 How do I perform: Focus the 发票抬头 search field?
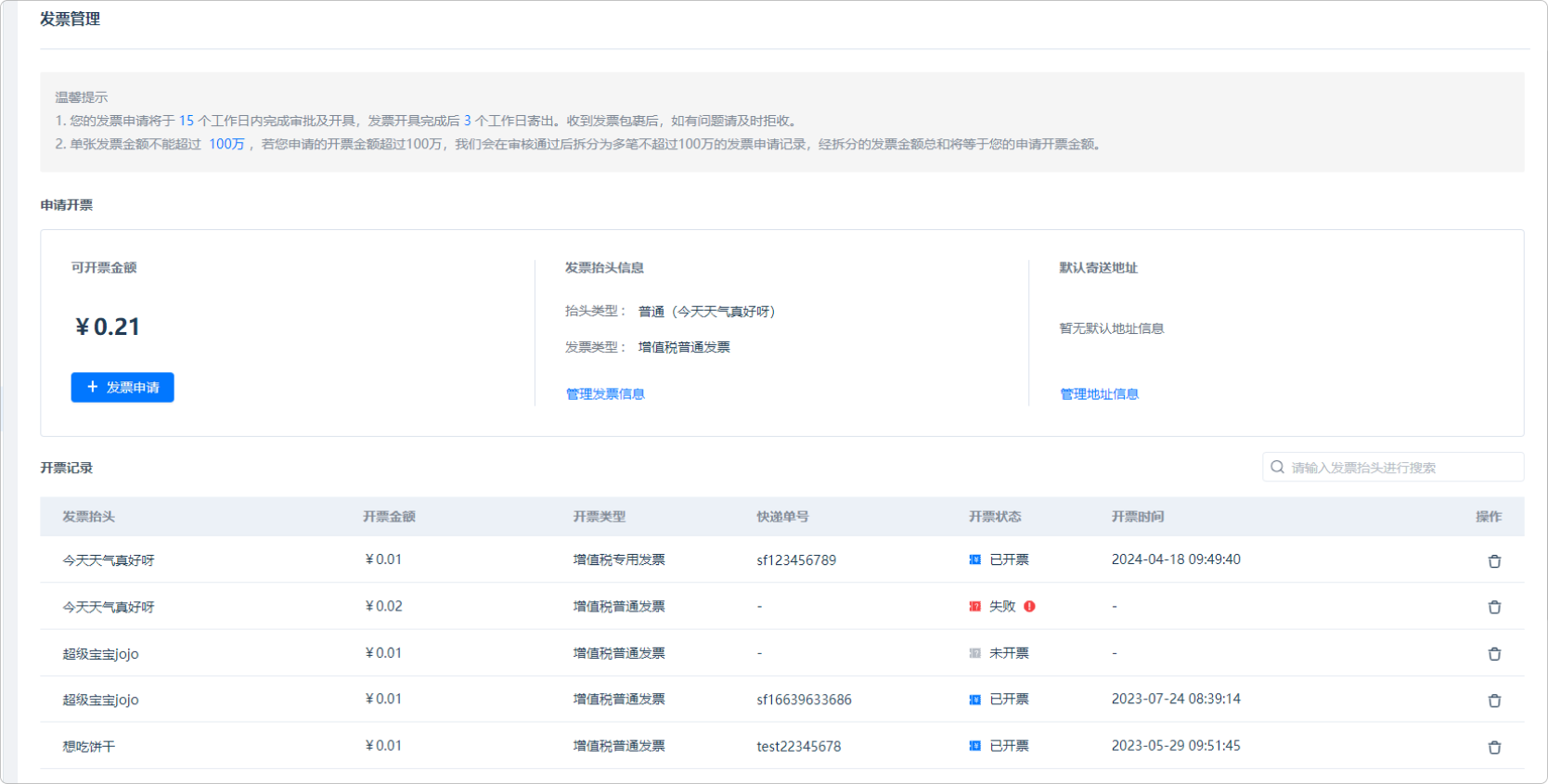pos(1393,467)
